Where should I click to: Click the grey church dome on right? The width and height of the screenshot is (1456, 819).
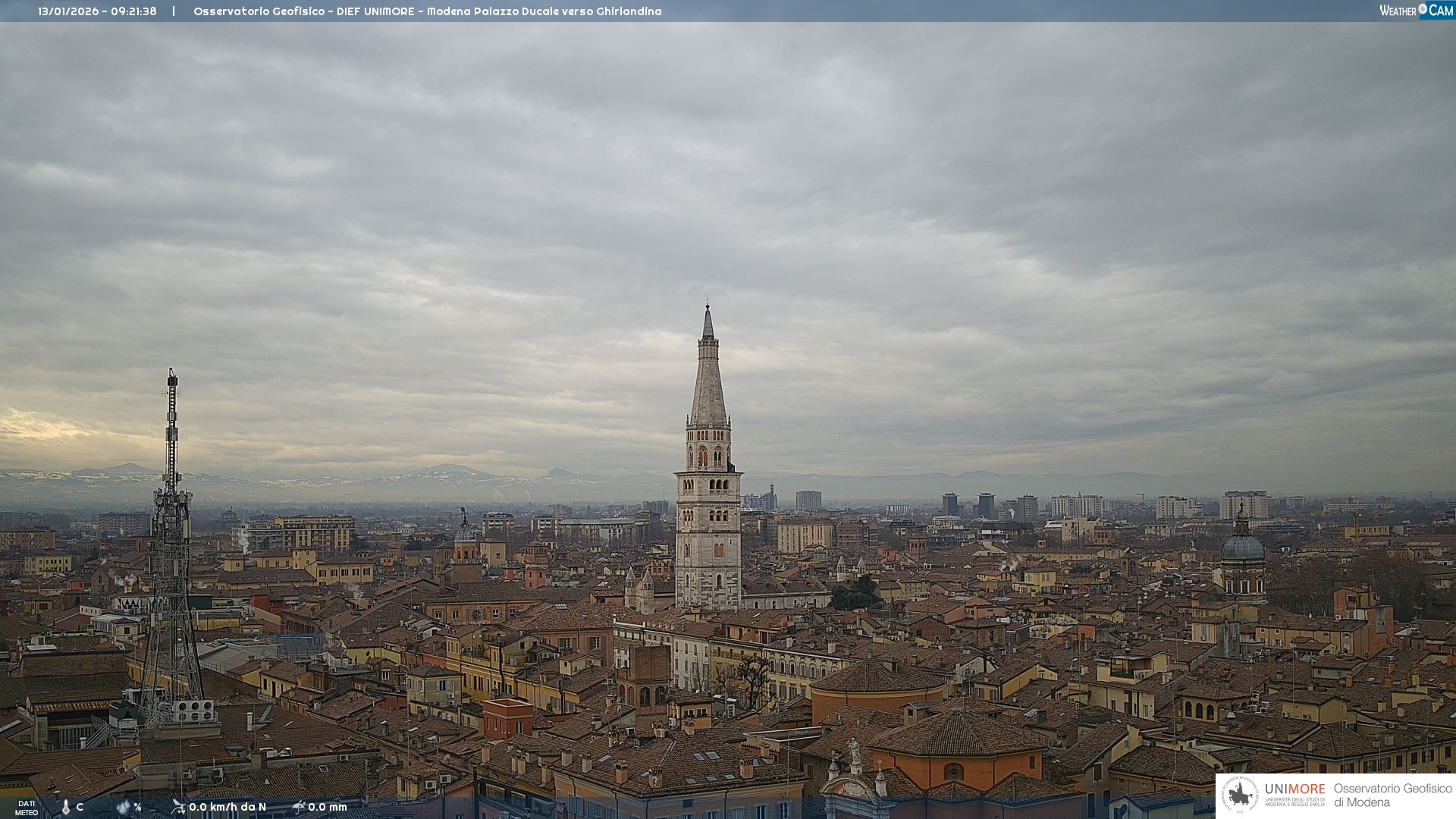point(1242,546)
